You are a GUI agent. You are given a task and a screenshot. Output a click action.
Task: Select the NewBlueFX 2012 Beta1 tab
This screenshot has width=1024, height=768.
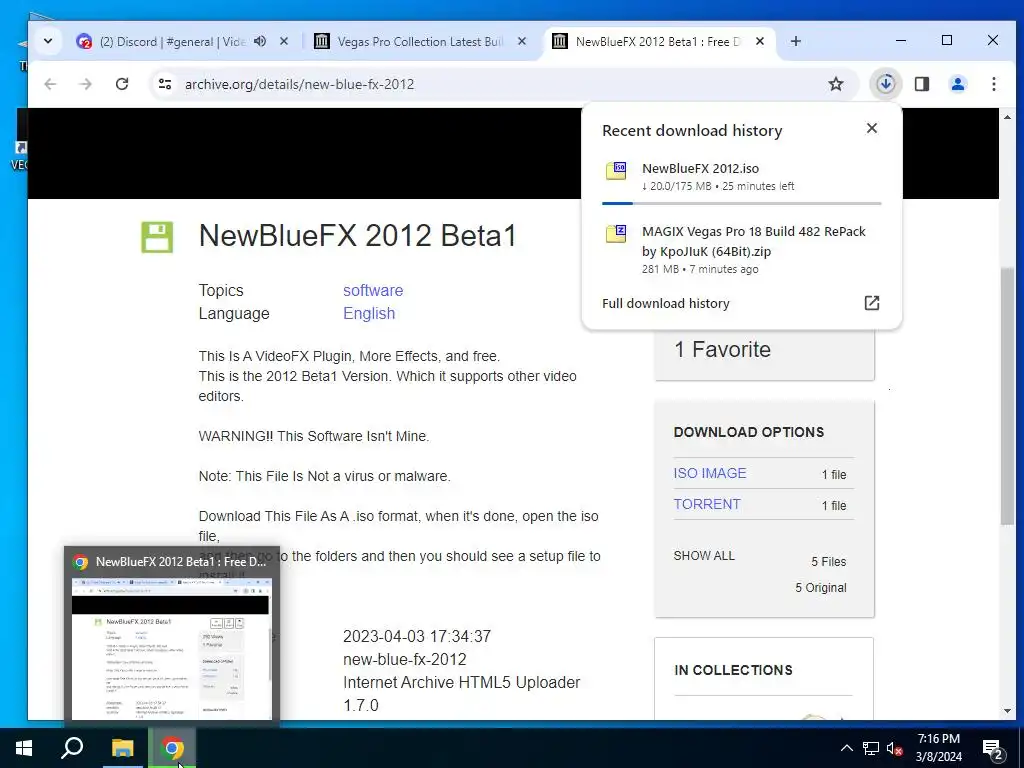[x=656, y=41]
